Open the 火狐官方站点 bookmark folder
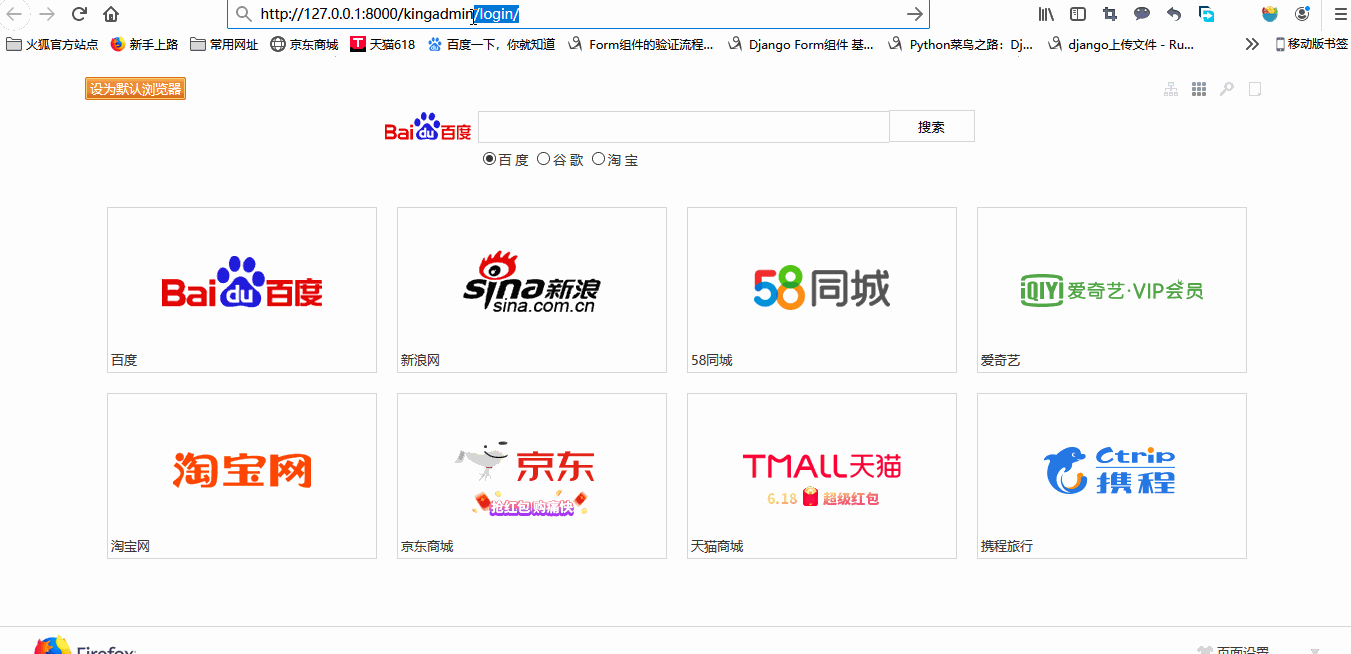Screen dimensions: 1351x654 click(x=53, y=44)
